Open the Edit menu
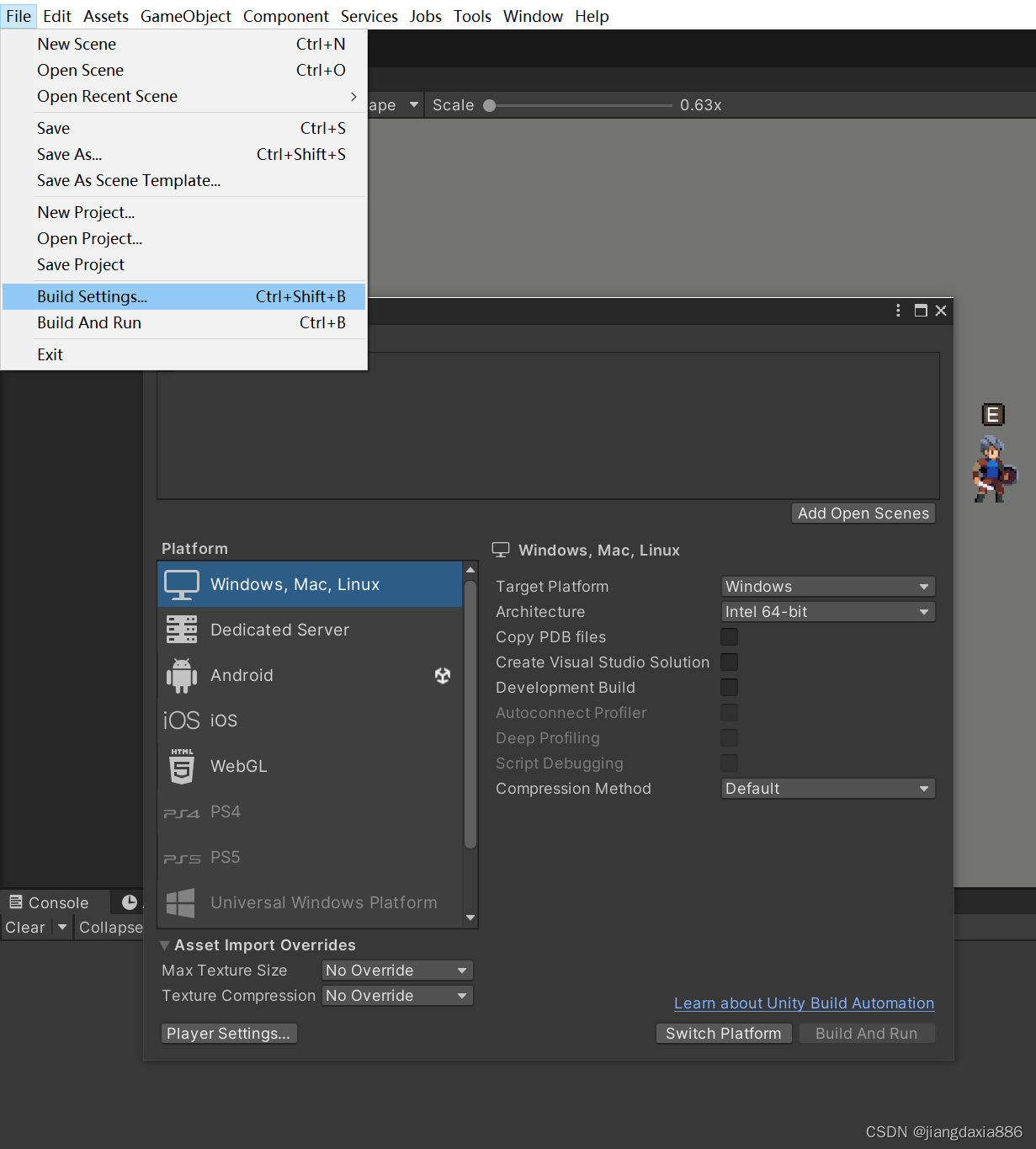Screen dimensions: 1036x1149 57,16
